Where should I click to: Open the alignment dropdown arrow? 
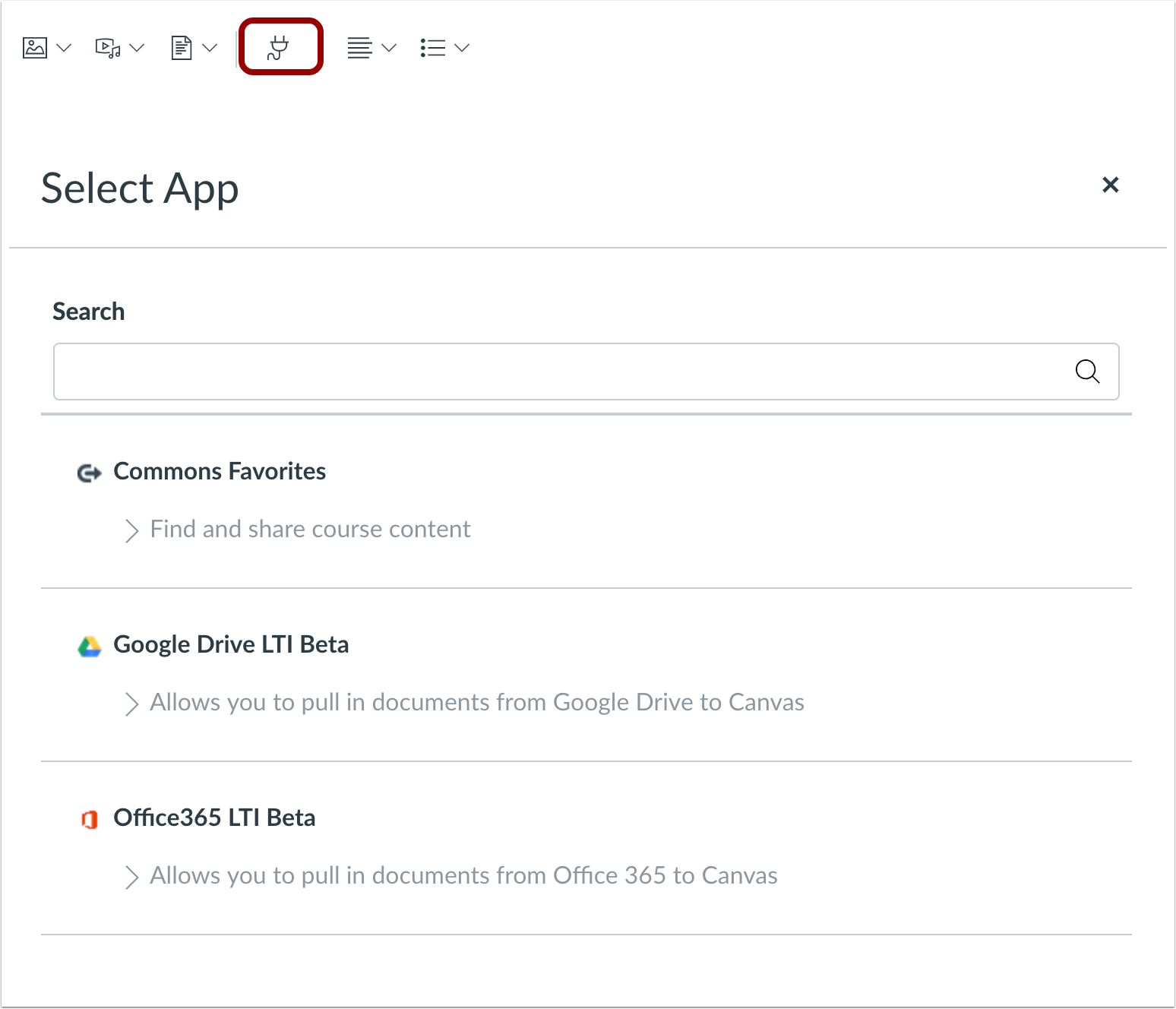pyautogui.click(x=389, y=48)
